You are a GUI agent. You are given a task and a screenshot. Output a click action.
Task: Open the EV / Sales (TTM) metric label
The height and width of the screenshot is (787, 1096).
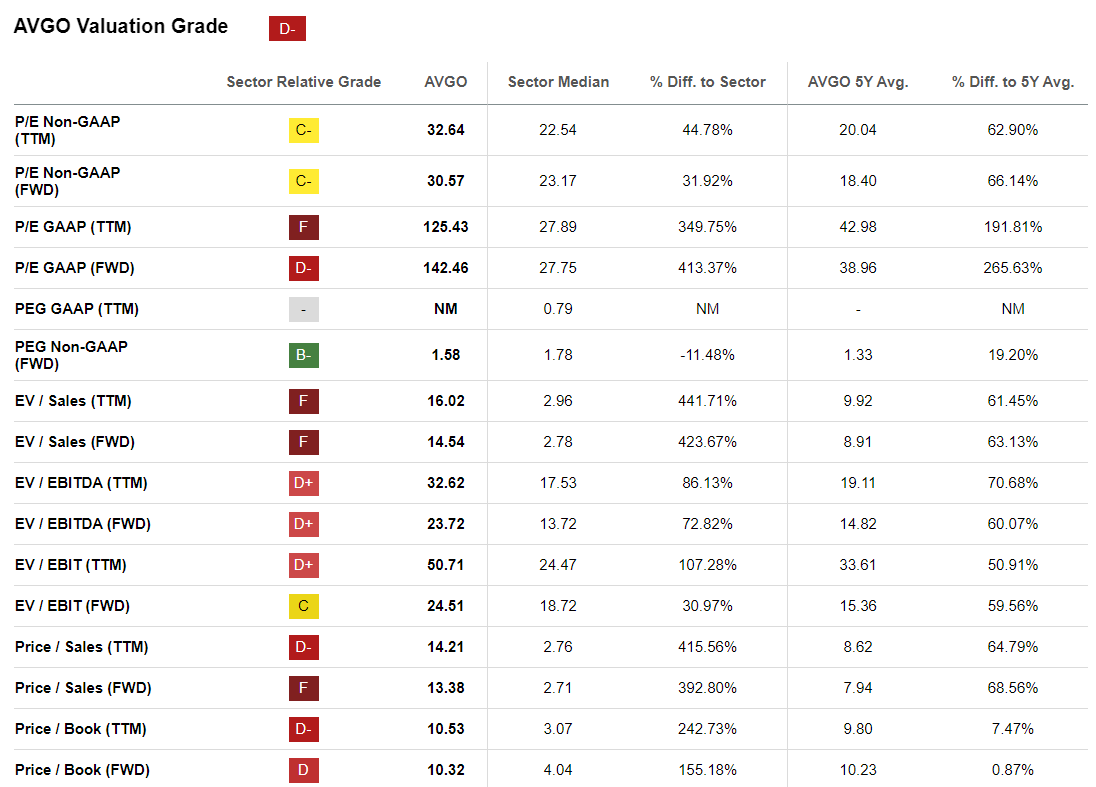[x=73, y=401]
